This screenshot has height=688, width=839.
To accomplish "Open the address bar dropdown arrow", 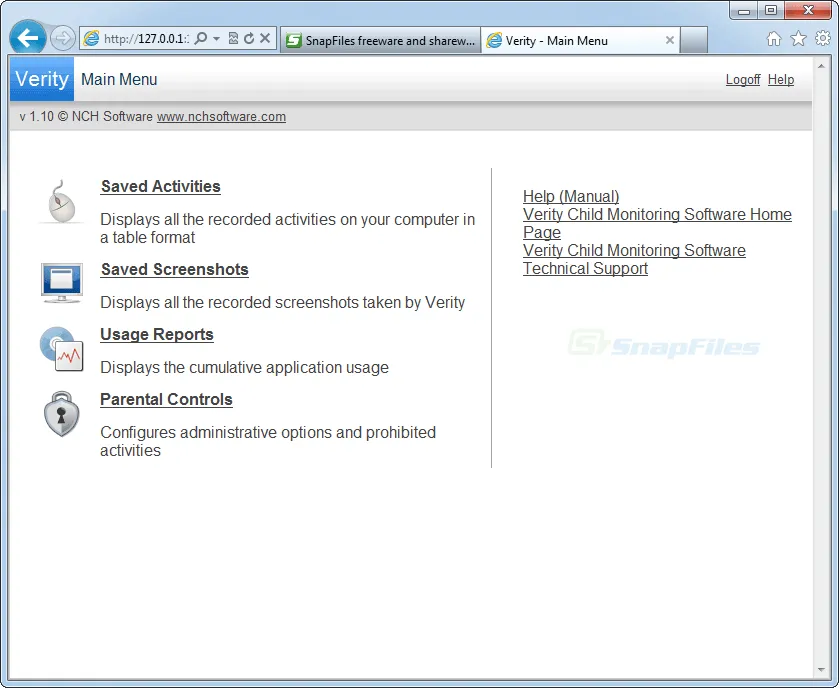I will (216, 39).
